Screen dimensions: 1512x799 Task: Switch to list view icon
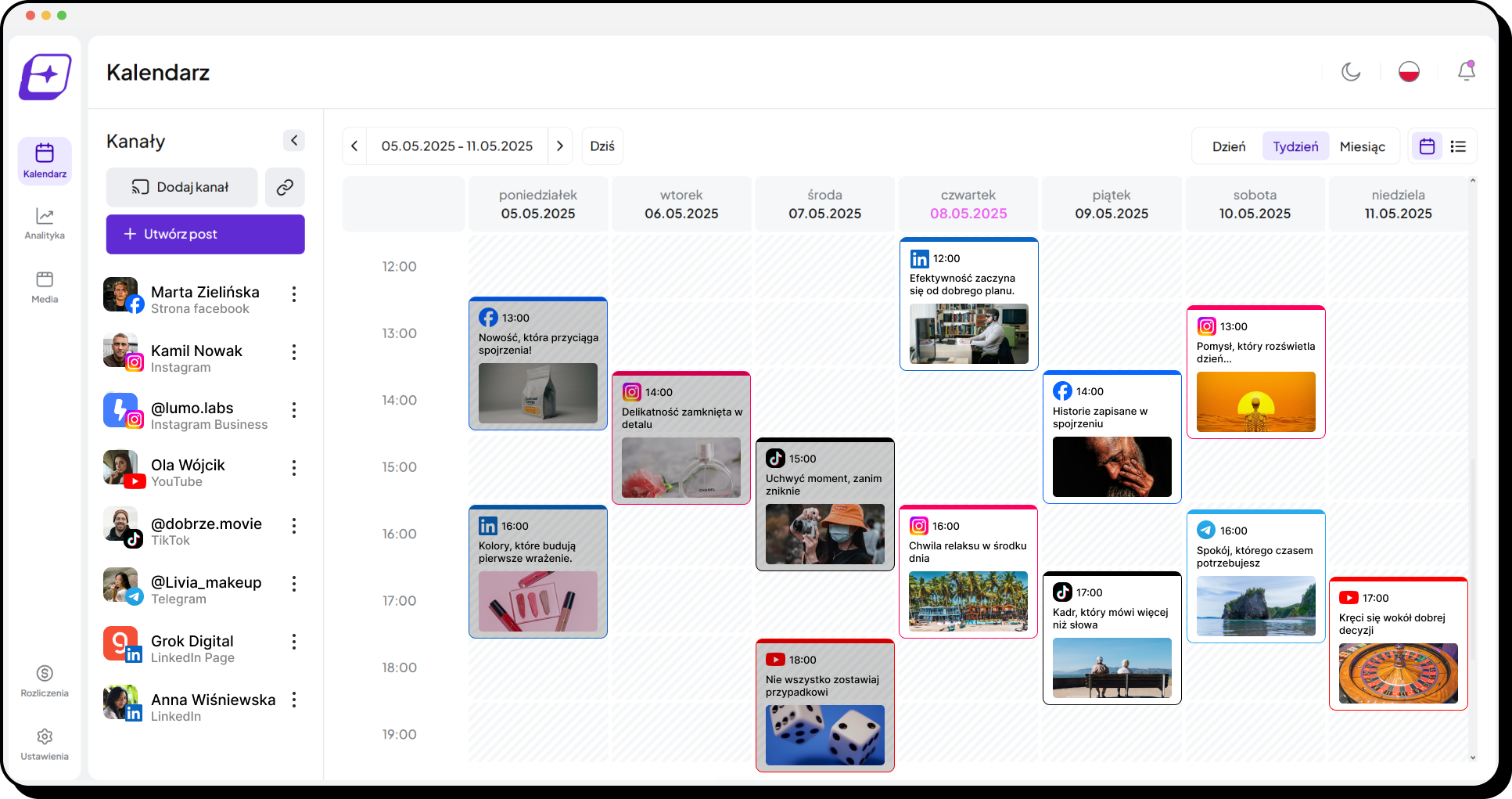point(1458,146)
